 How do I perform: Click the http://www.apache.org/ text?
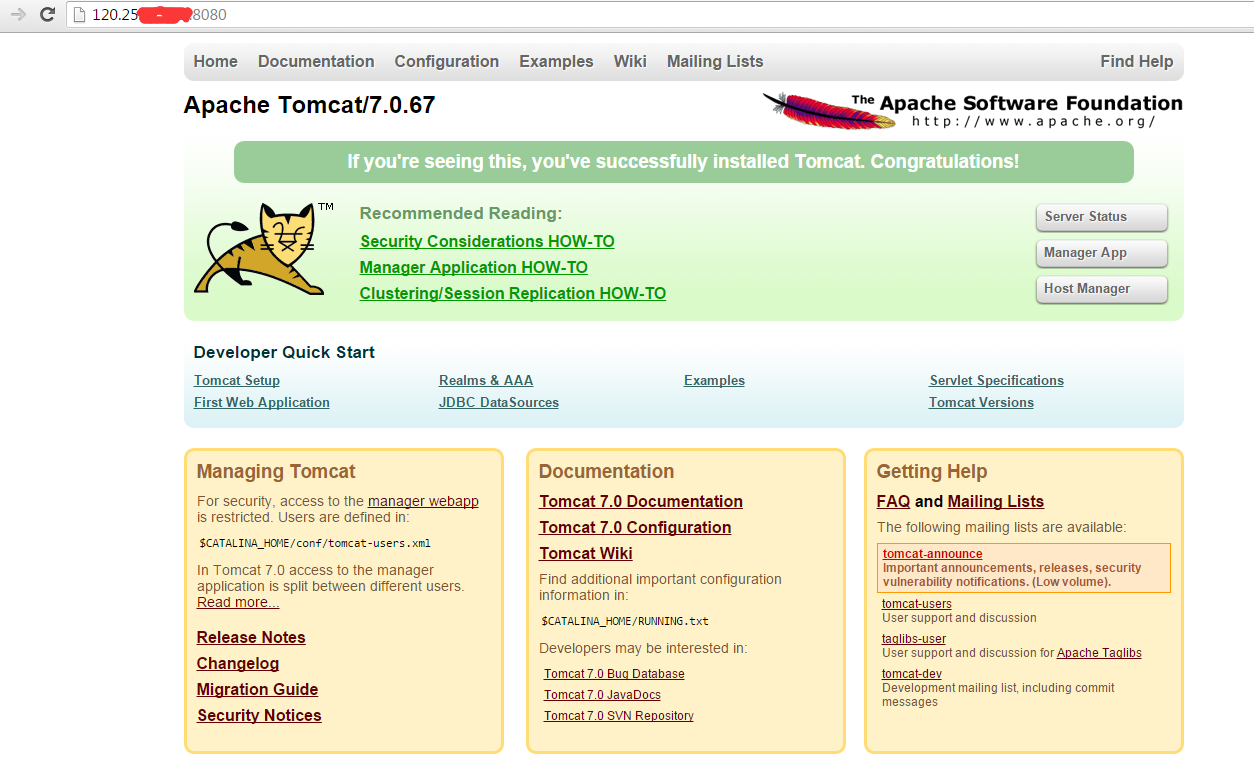[1034, 121]
